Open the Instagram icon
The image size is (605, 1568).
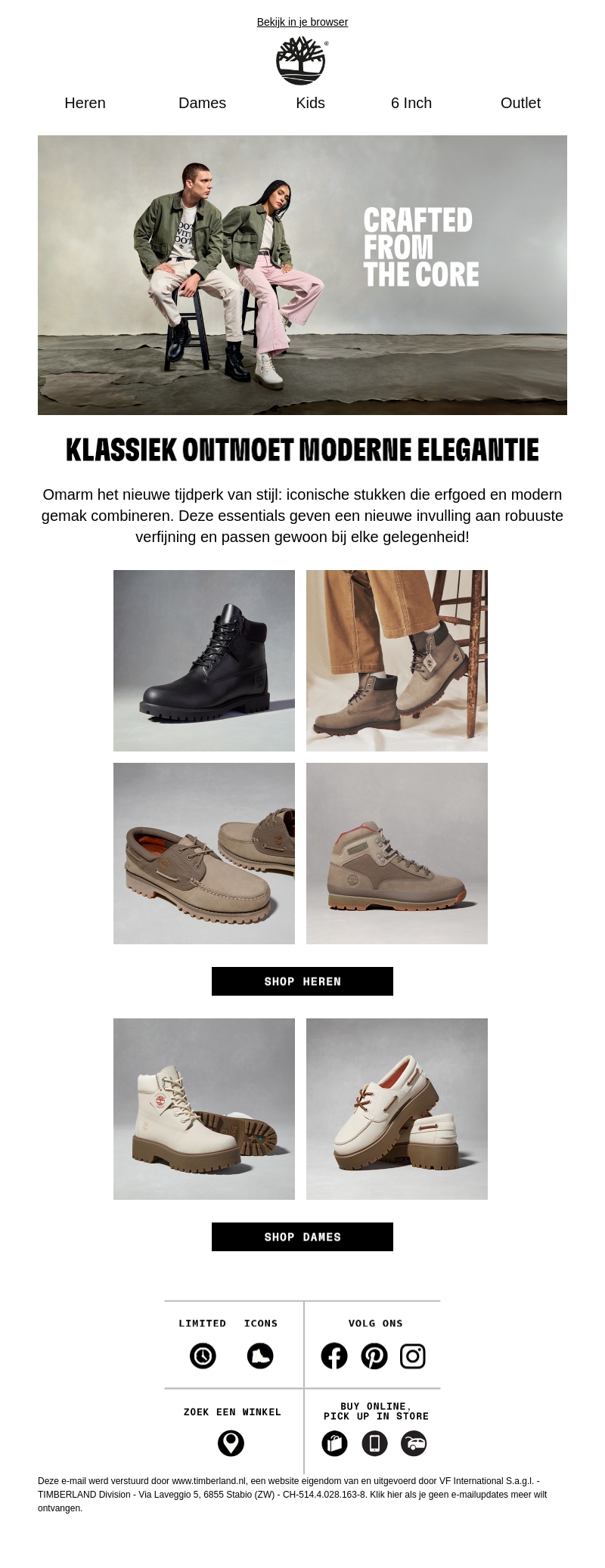pos(413,1356)
